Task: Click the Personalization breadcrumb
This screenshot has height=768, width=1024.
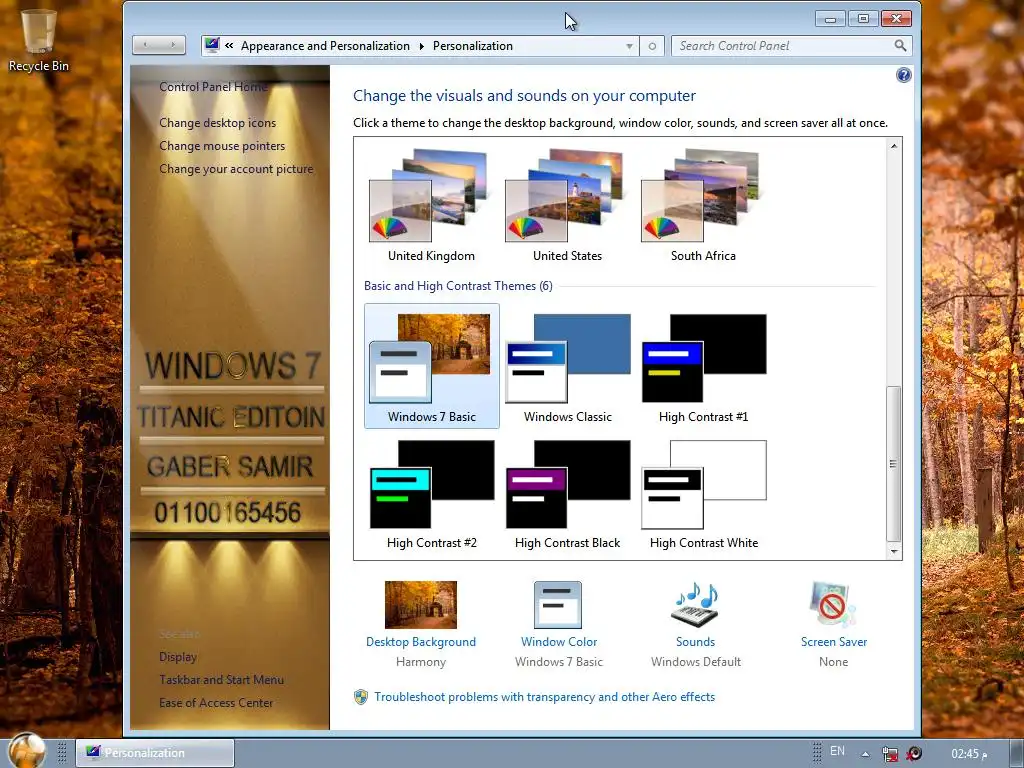Action: click(473, 46)
